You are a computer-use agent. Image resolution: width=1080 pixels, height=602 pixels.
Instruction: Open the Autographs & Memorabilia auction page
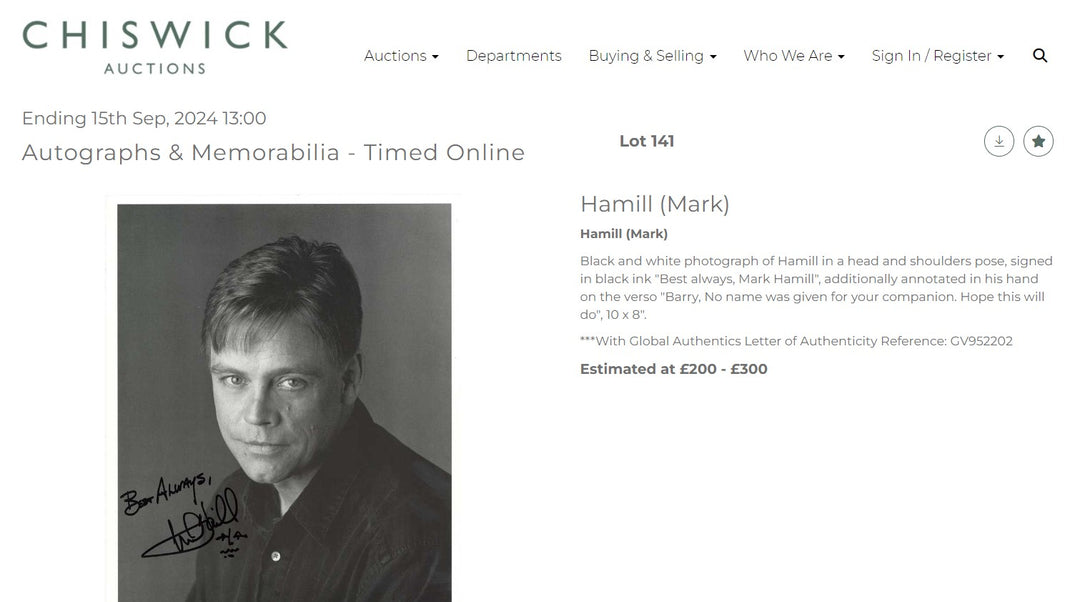(273, 152)
